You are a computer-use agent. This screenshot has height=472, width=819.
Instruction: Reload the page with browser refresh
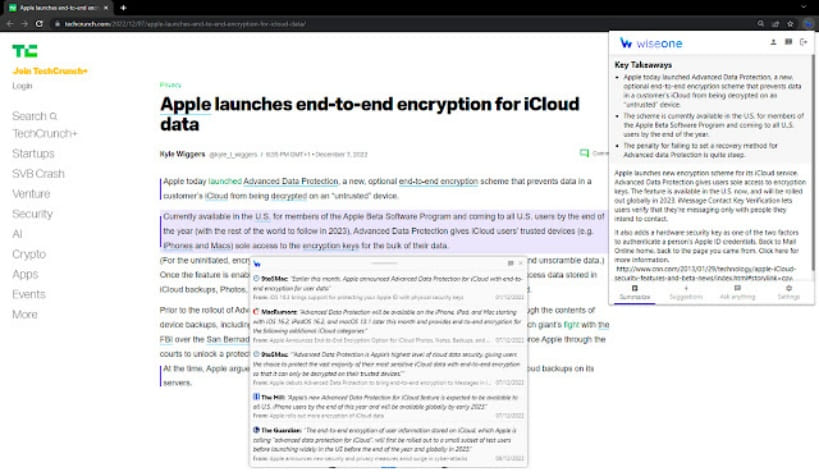[39, 23]
